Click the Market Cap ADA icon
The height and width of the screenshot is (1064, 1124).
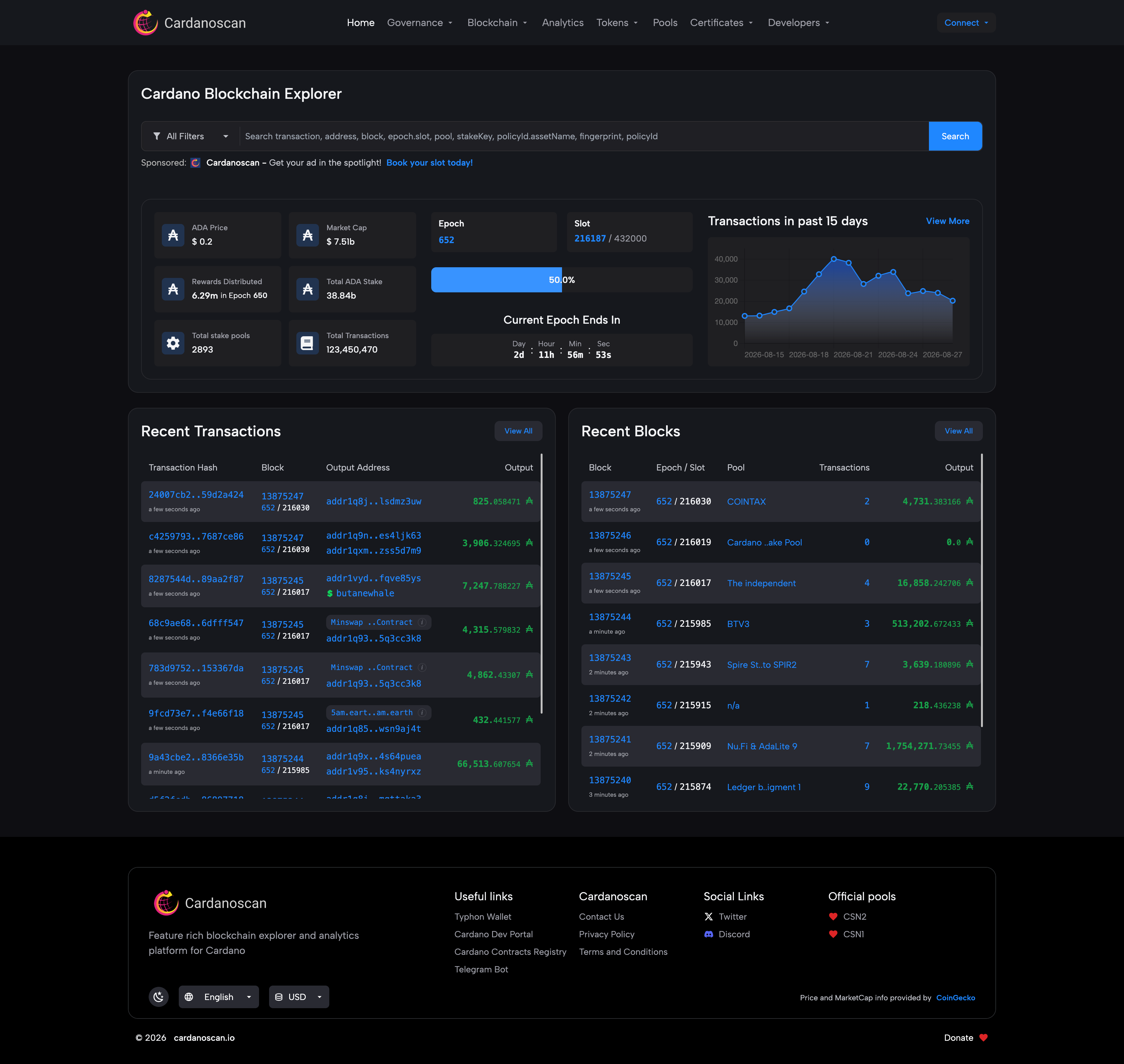pos(307,235)
